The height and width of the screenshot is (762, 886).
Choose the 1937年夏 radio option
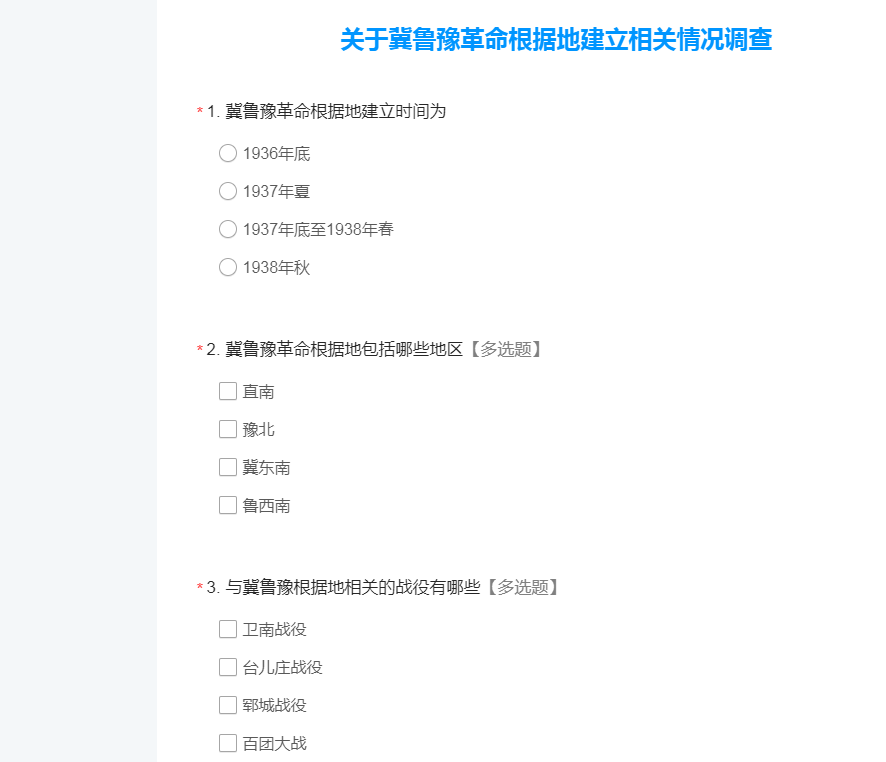tap(228, 191)
